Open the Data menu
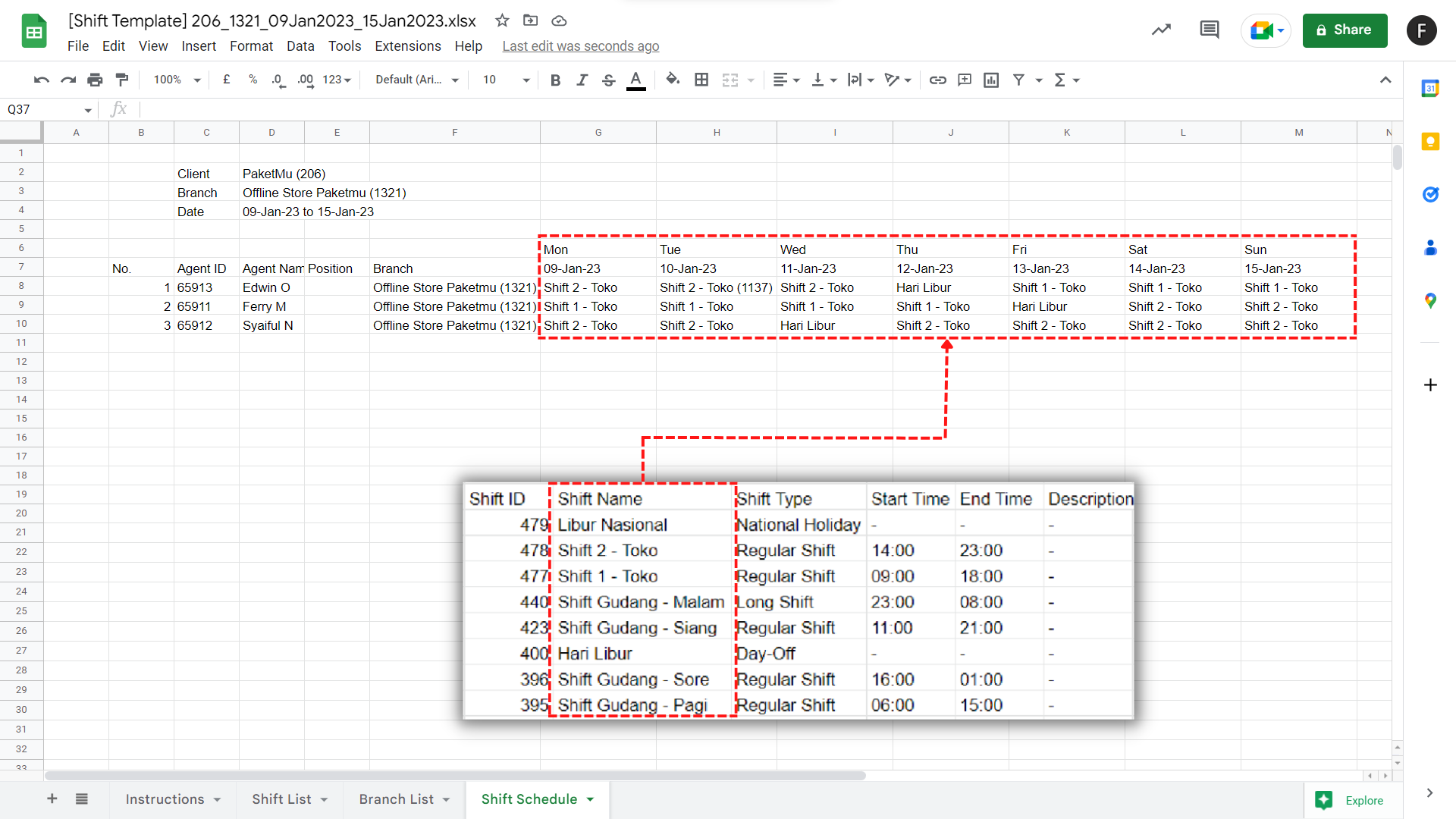 [x=300, y=46]
